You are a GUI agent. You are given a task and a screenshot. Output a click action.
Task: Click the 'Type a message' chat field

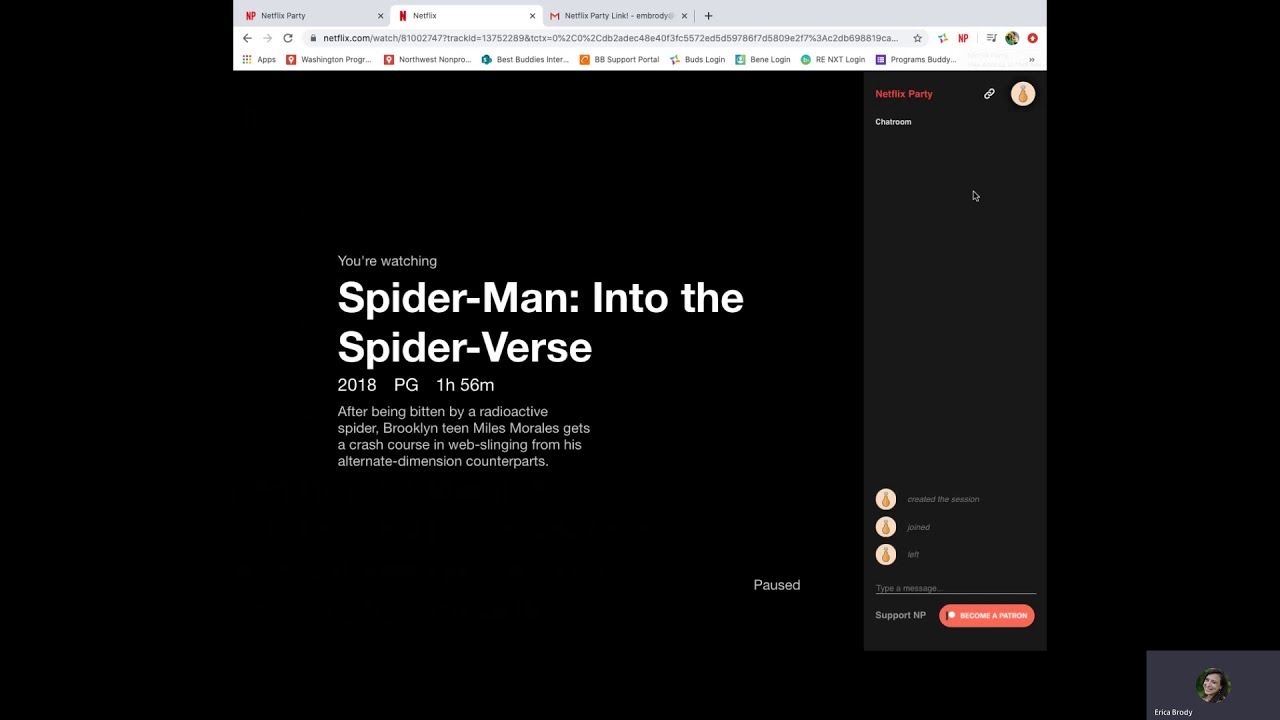[x=955, y=588]
